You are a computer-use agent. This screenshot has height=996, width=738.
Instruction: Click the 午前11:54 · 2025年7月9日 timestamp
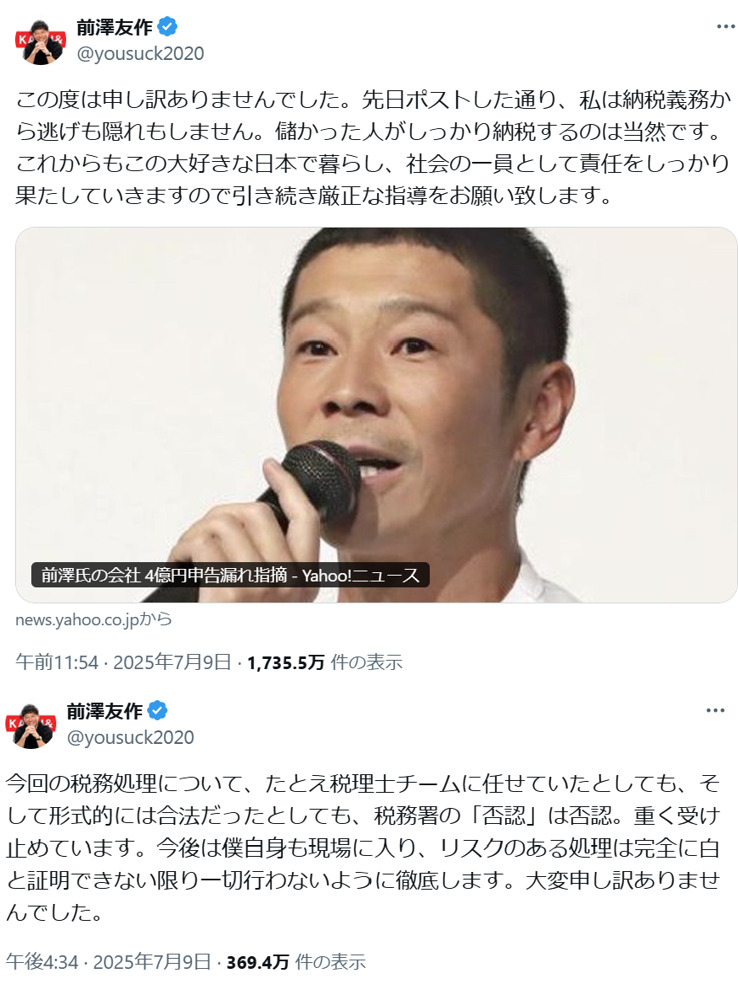(x=123, y=662)
